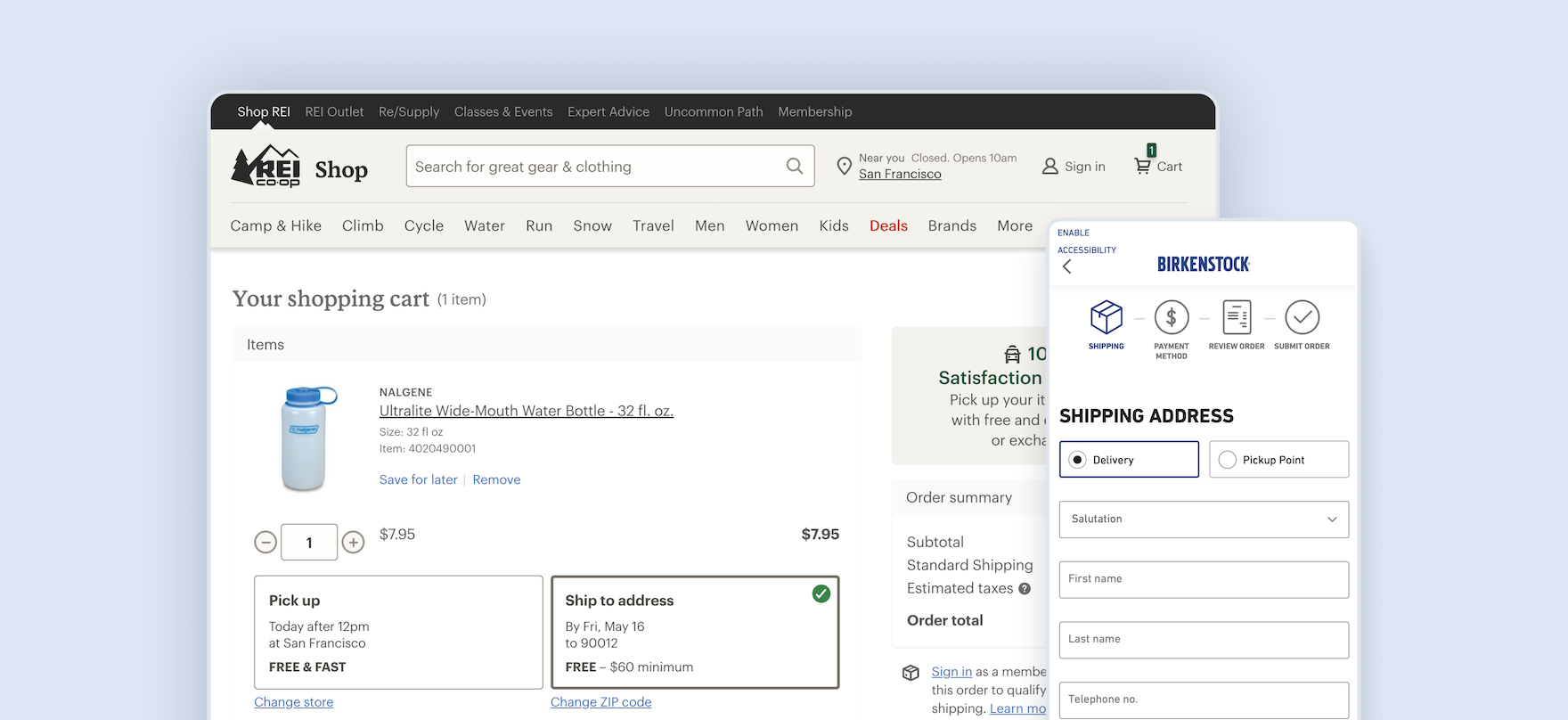Click the location pin icon
Screen dimensions: 1568x720
844,167
